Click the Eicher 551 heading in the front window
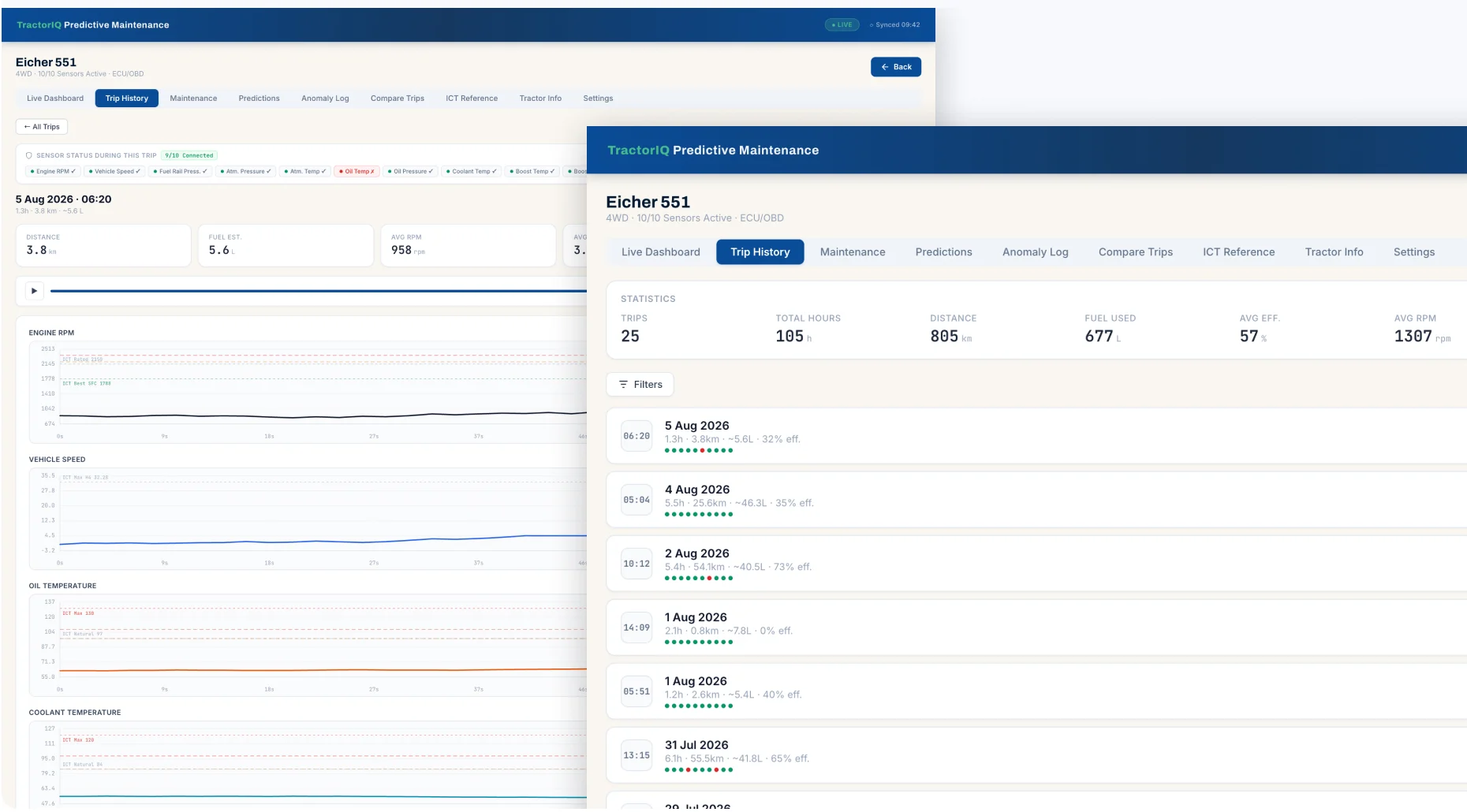This screenshot has height=812, width=1467. coord(648,203)
